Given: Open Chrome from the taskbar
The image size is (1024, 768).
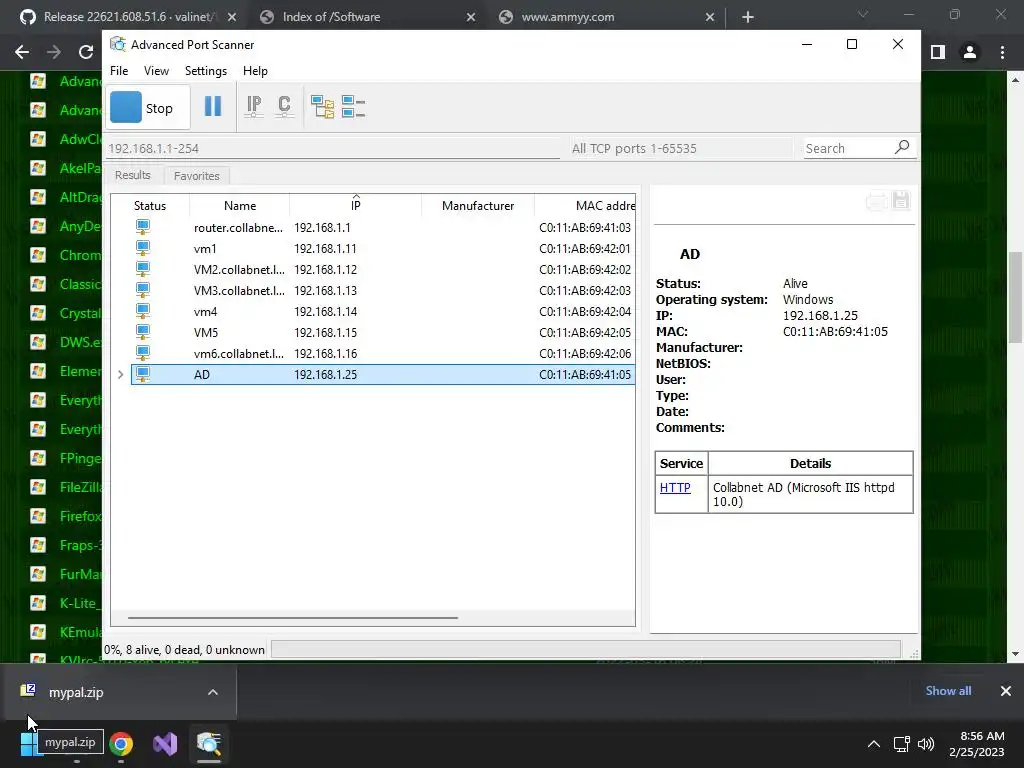Looking at the screenshot, I should (x=121, y=744).
